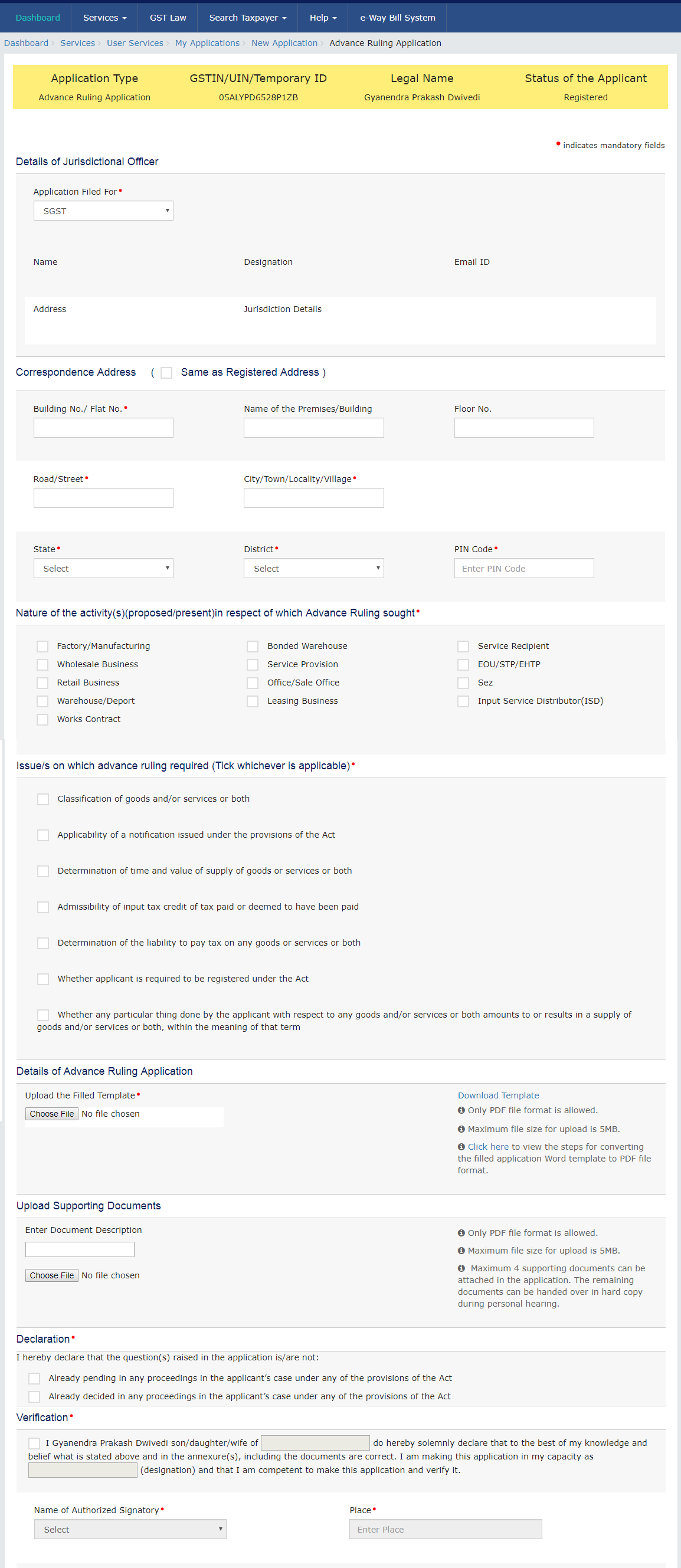Image resolution: width=681 pixels, height=1568 pixels.
Task: Click the Building No./Flat No. field
Action: tap(103, 428)
